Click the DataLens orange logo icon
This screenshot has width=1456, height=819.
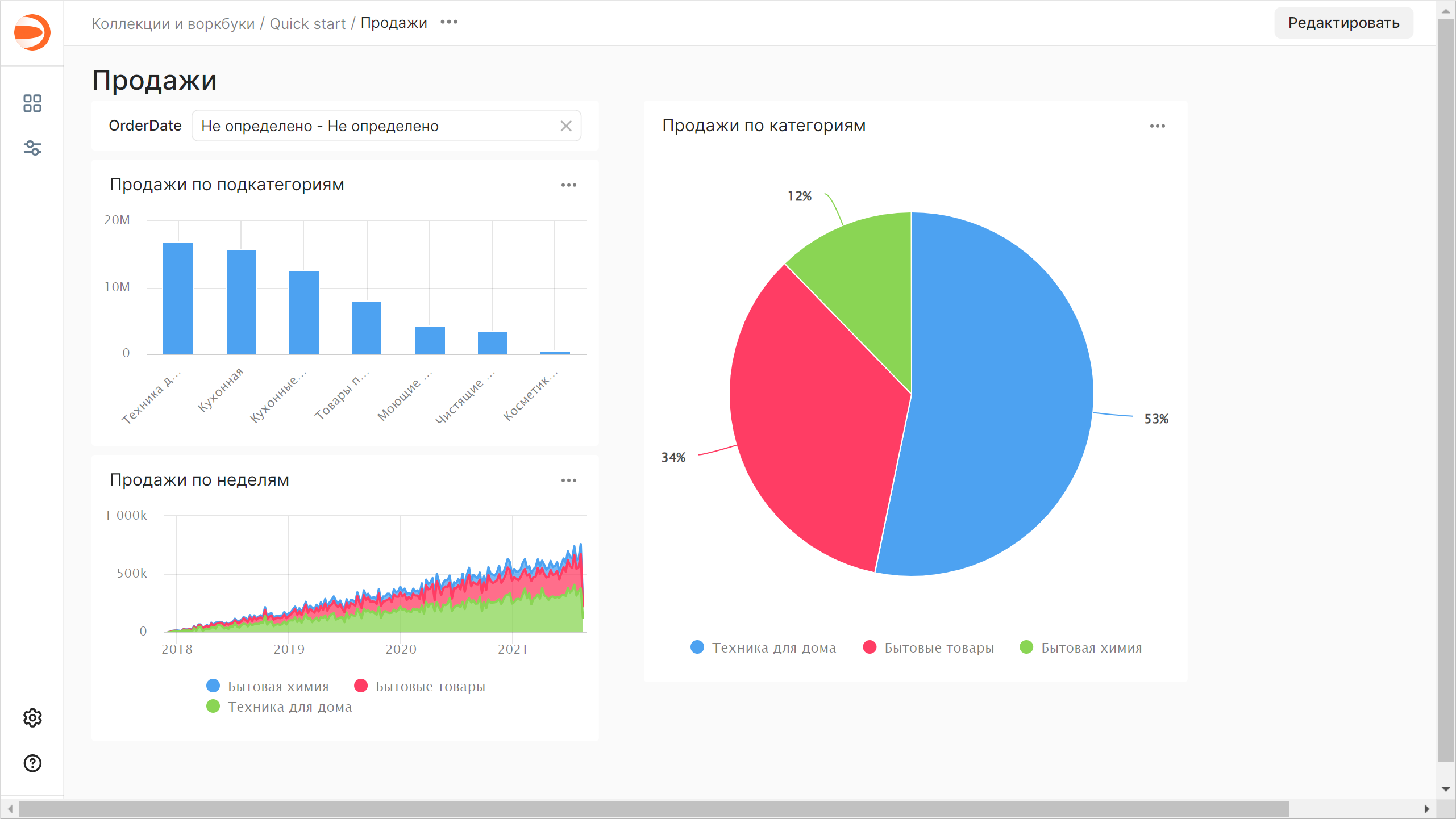tap(32, 32)
